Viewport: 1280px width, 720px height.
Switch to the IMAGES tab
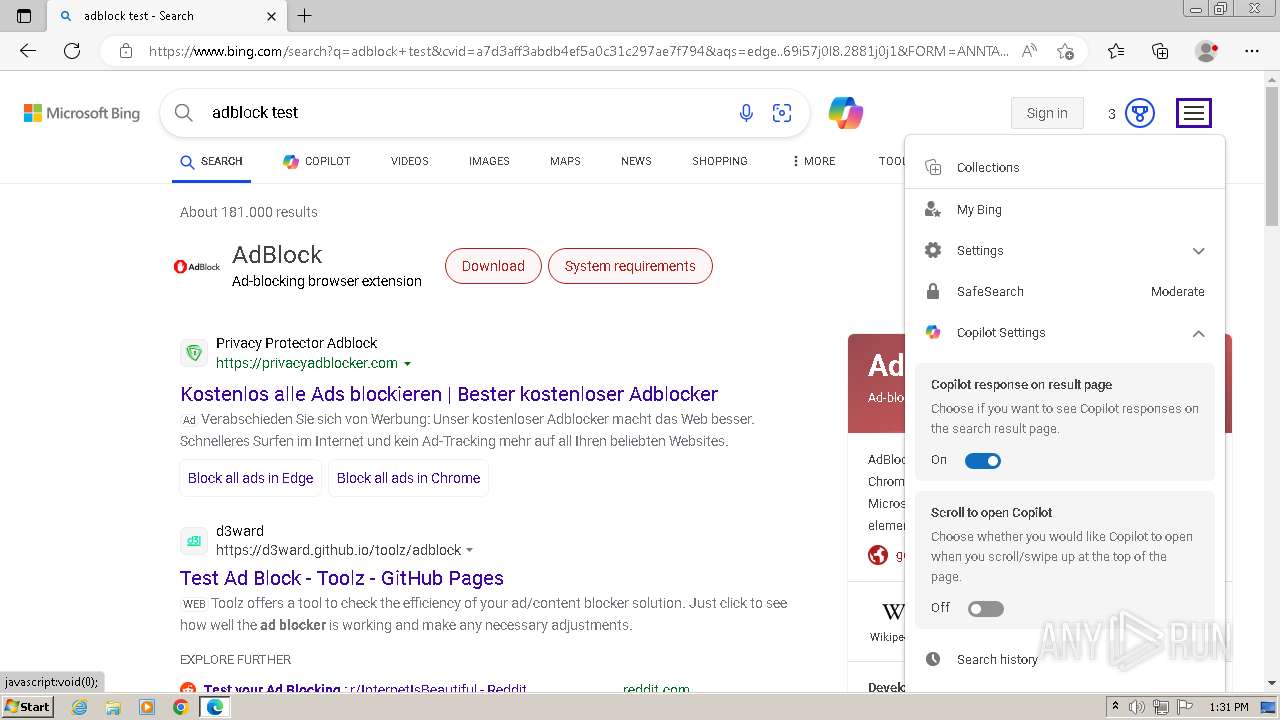[489, 161]
